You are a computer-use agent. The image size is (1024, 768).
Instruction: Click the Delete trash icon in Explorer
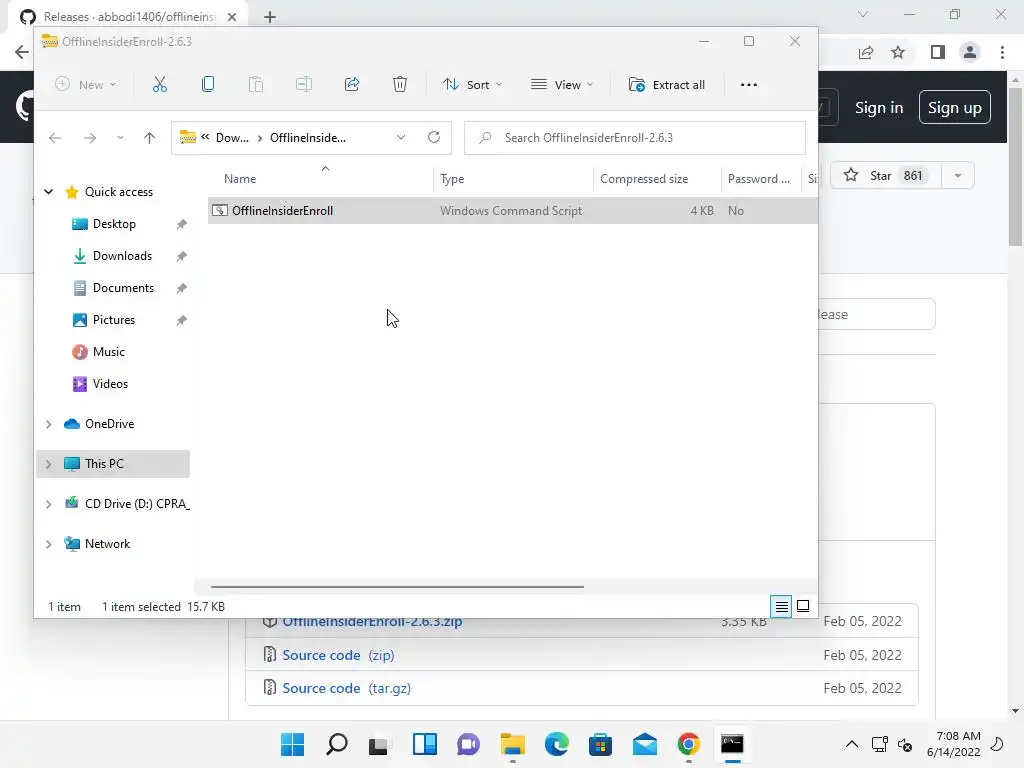click(400, 84)
